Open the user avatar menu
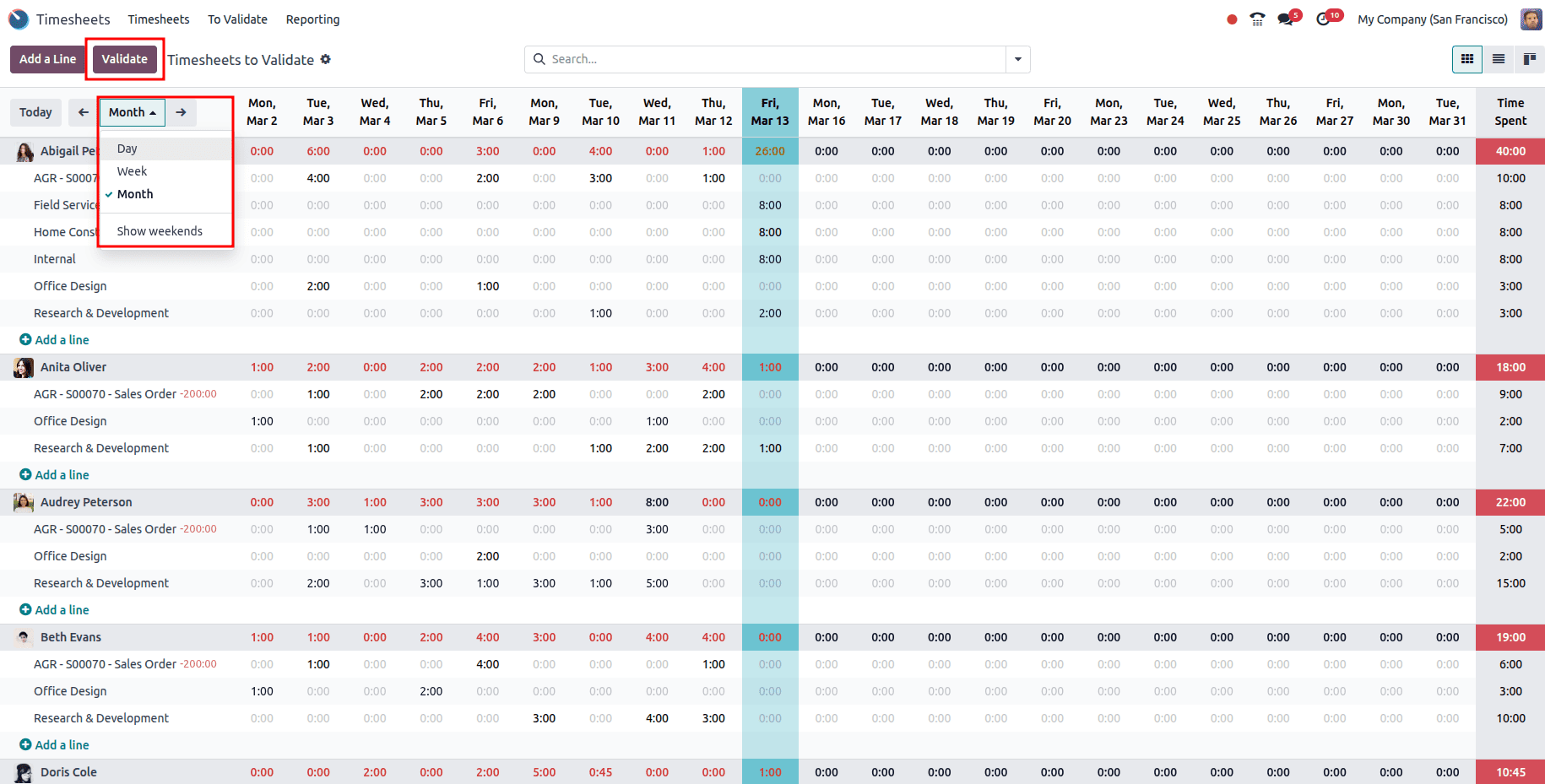This screenshot has width=1545, height=784. pyautogui.click(x=1531, y=19)
